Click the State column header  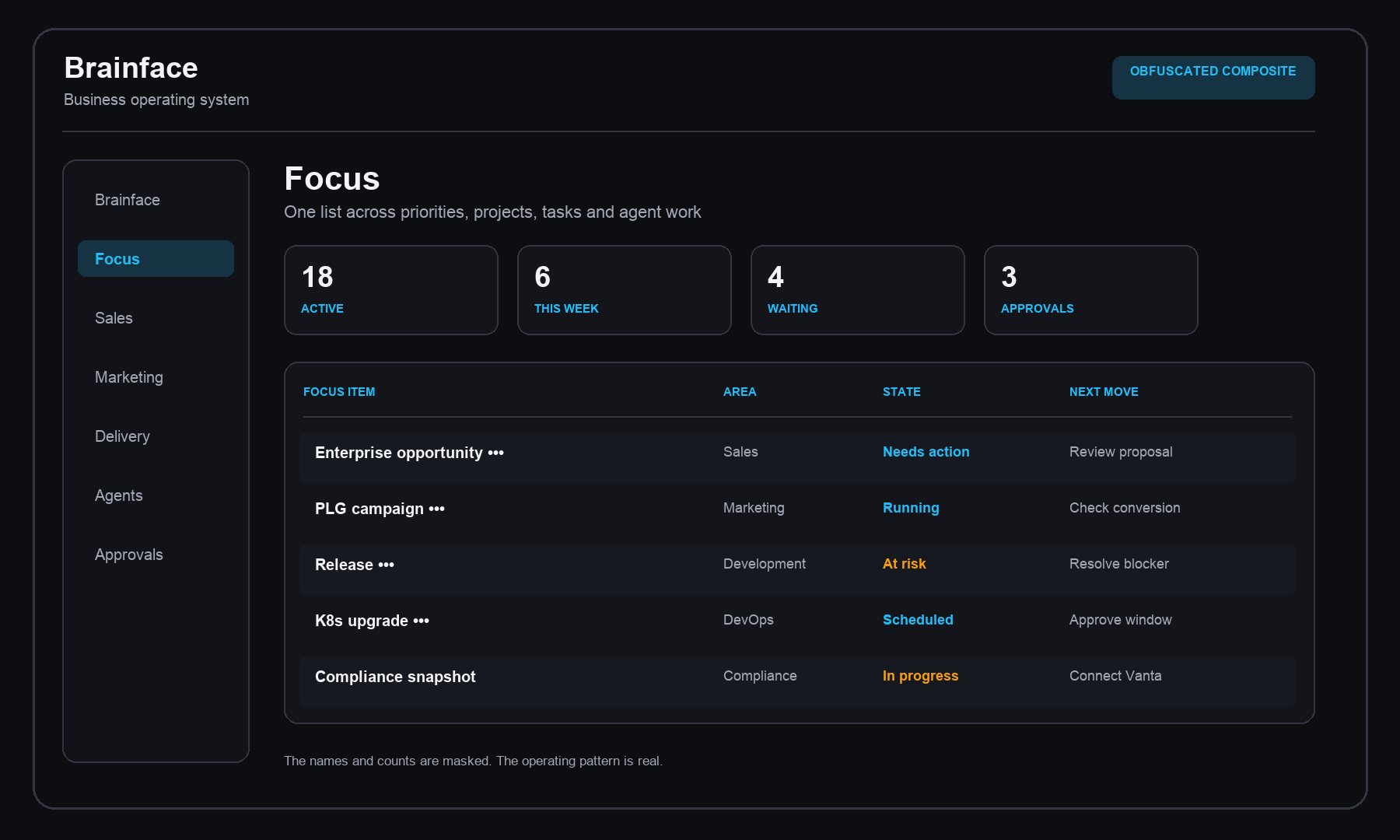901,392
